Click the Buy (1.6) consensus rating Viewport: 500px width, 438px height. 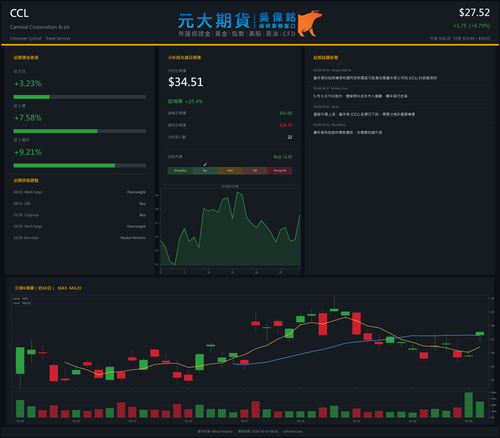tap(283, 157)
